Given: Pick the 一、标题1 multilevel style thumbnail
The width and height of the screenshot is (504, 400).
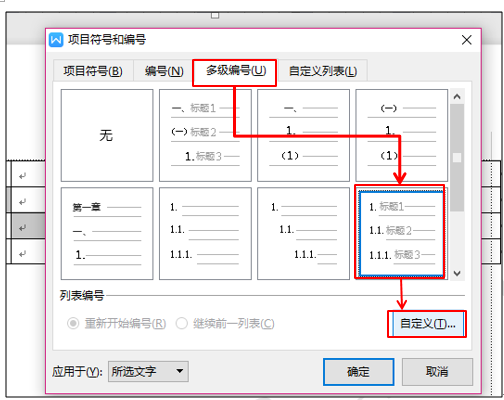Looking at the screenshot, I should coord(205,135).
